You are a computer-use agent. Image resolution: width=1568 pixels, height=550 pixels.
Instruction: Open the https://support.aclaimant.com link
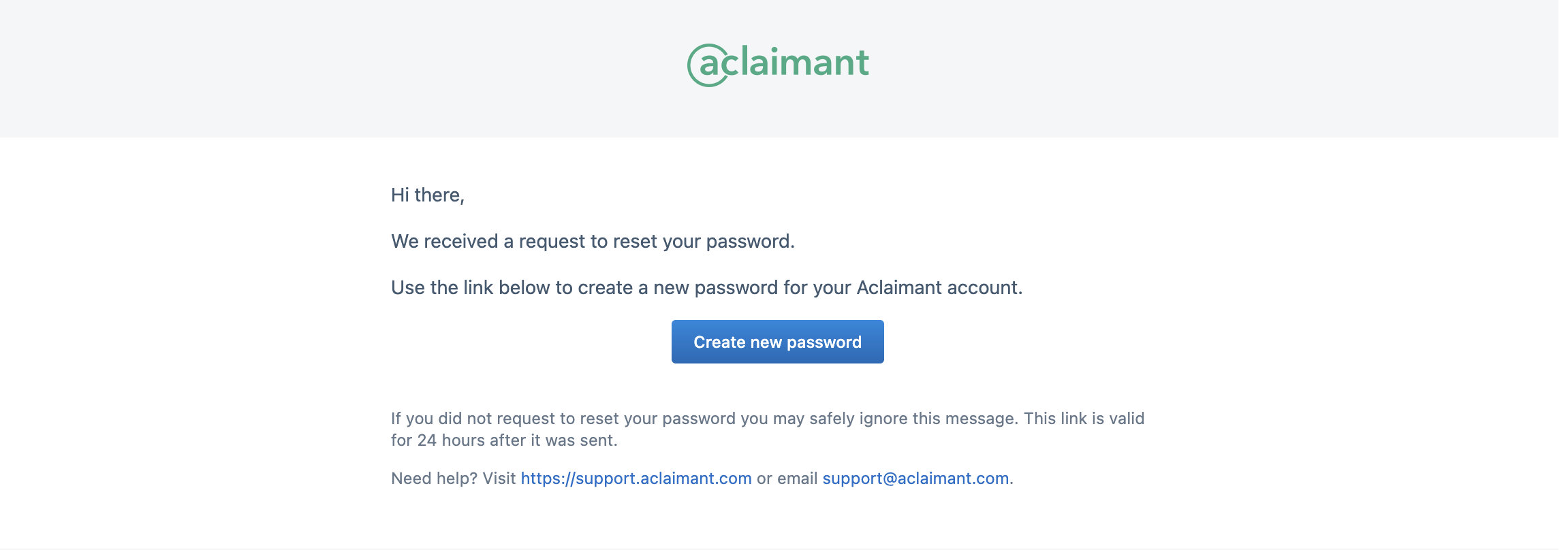(x=636, y=479)
